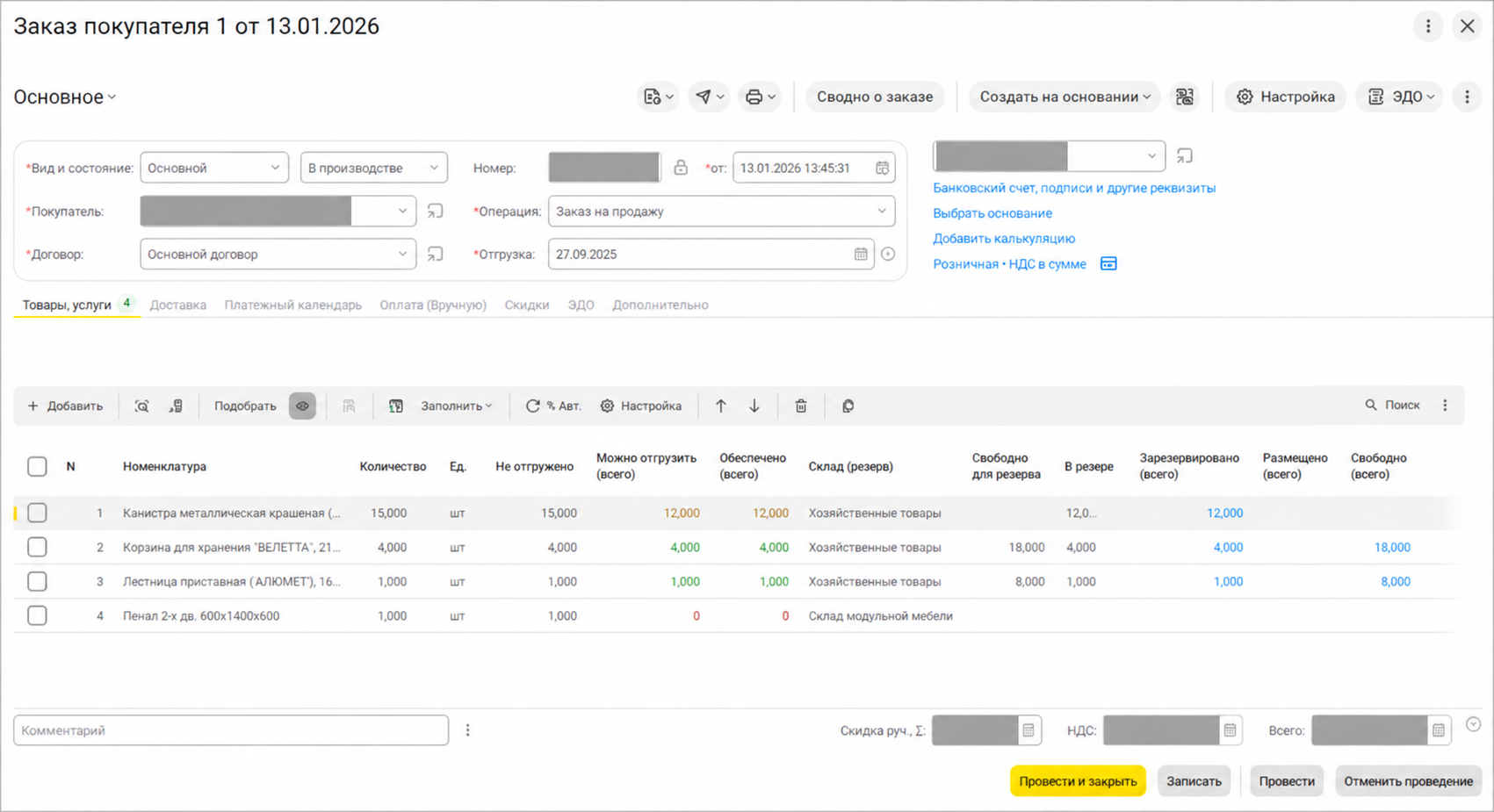Open Банковский счет, подписи и другие реквизиты link

coord(1074,188)
